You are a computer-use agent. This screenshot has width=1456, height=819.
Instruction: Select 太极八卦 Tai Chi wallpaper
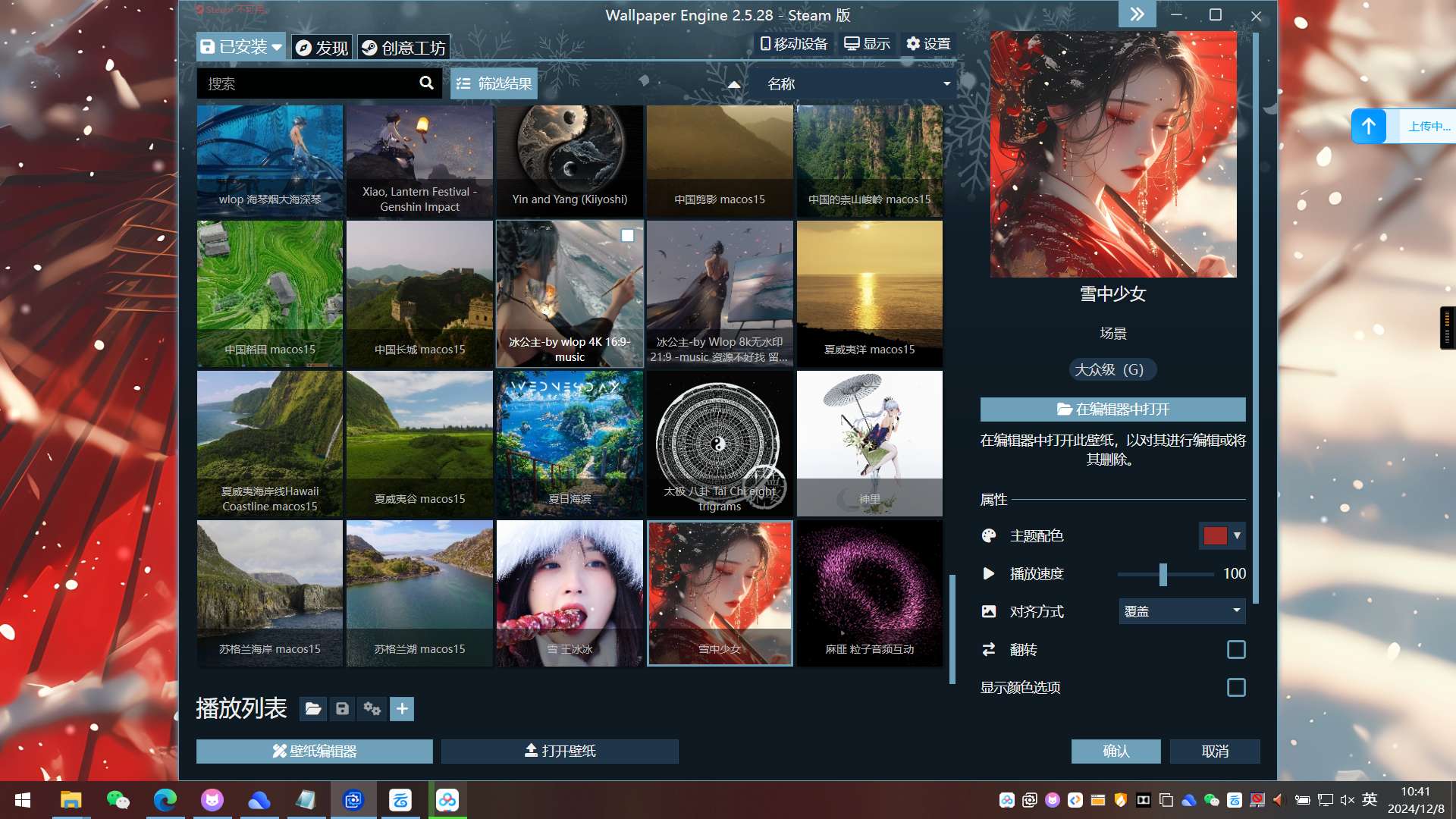click(x=720, y=444)
